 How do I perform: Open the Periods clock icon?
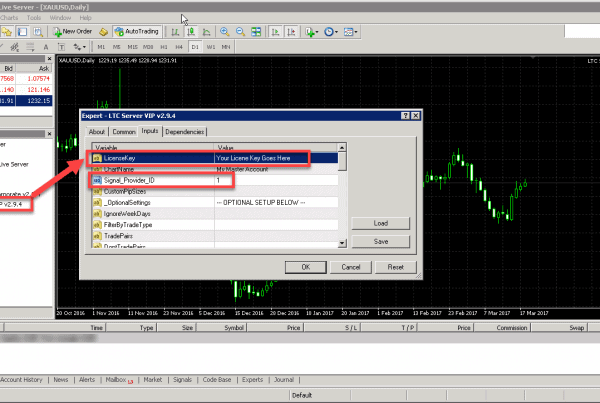click(x=329, y=32)
